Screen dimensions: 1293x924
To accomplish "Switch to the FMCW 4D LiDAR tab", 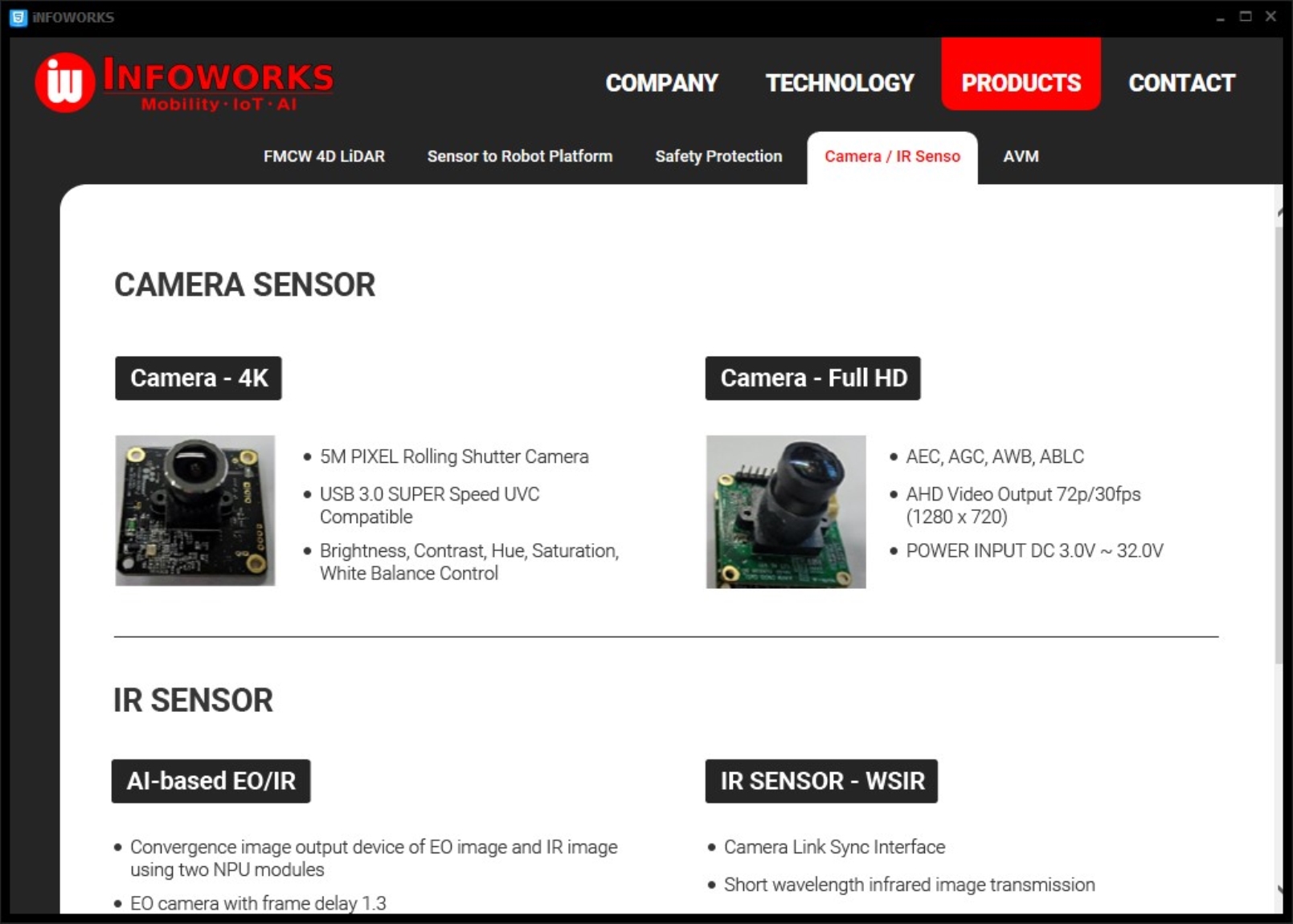I will pos(324,156).
